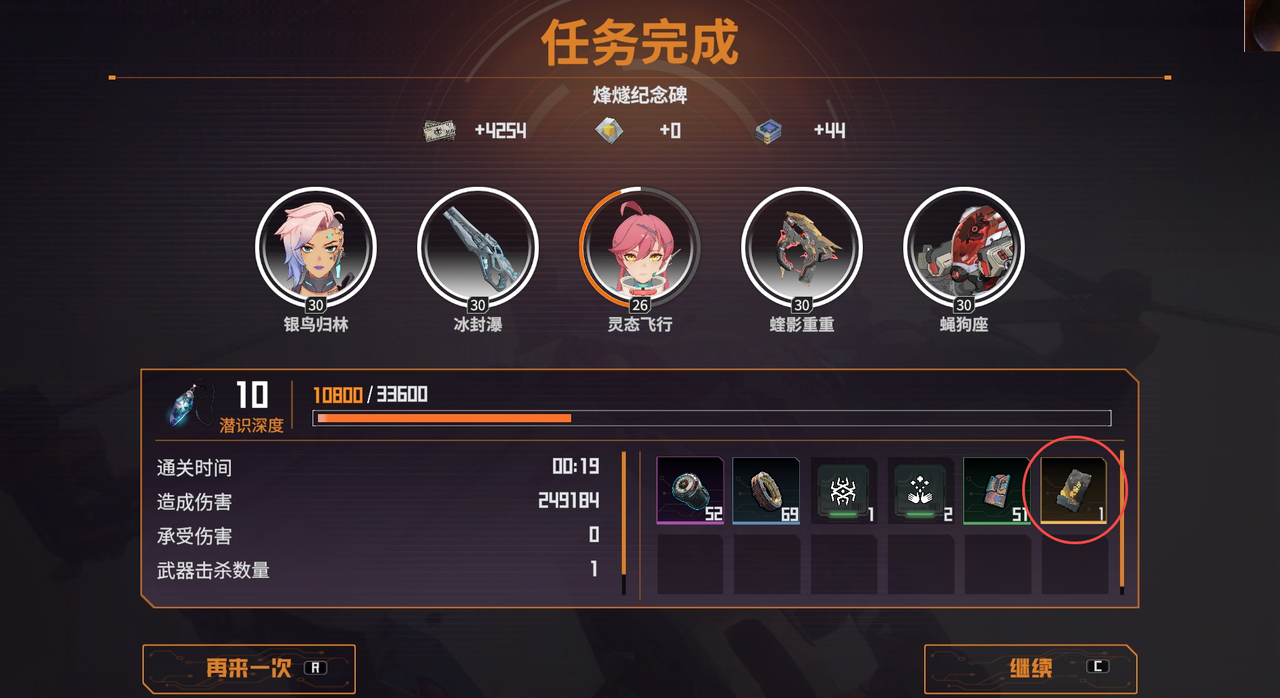The height and width of the screenshot is (698, 1280).
Task: Click the 造成伤害 stat row
Action: pyautogui.click(x=378, y=502)
